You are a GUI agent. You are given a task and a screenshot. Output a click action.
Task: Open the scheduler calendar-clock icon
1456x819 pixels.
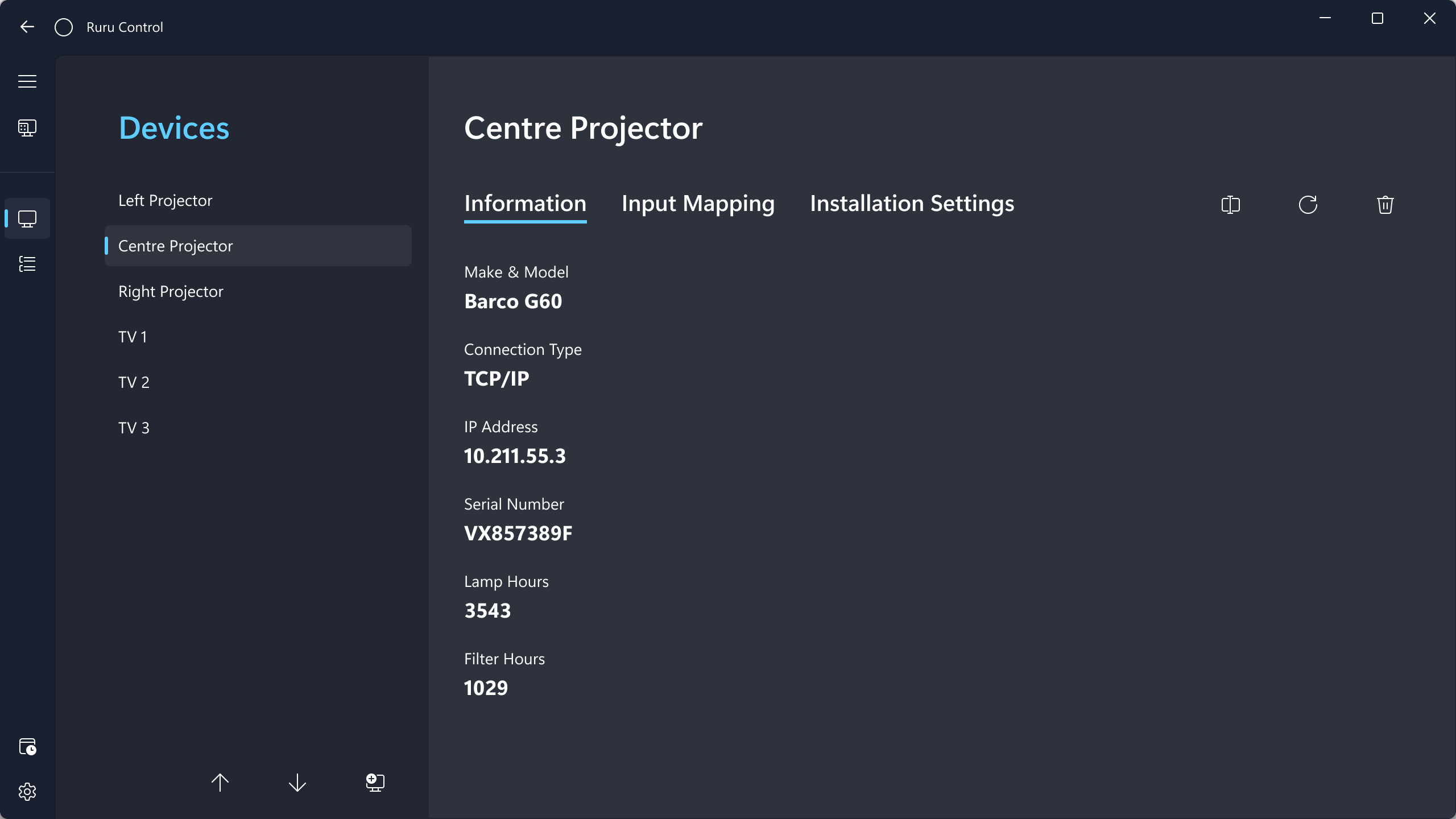tap(27, 746)
